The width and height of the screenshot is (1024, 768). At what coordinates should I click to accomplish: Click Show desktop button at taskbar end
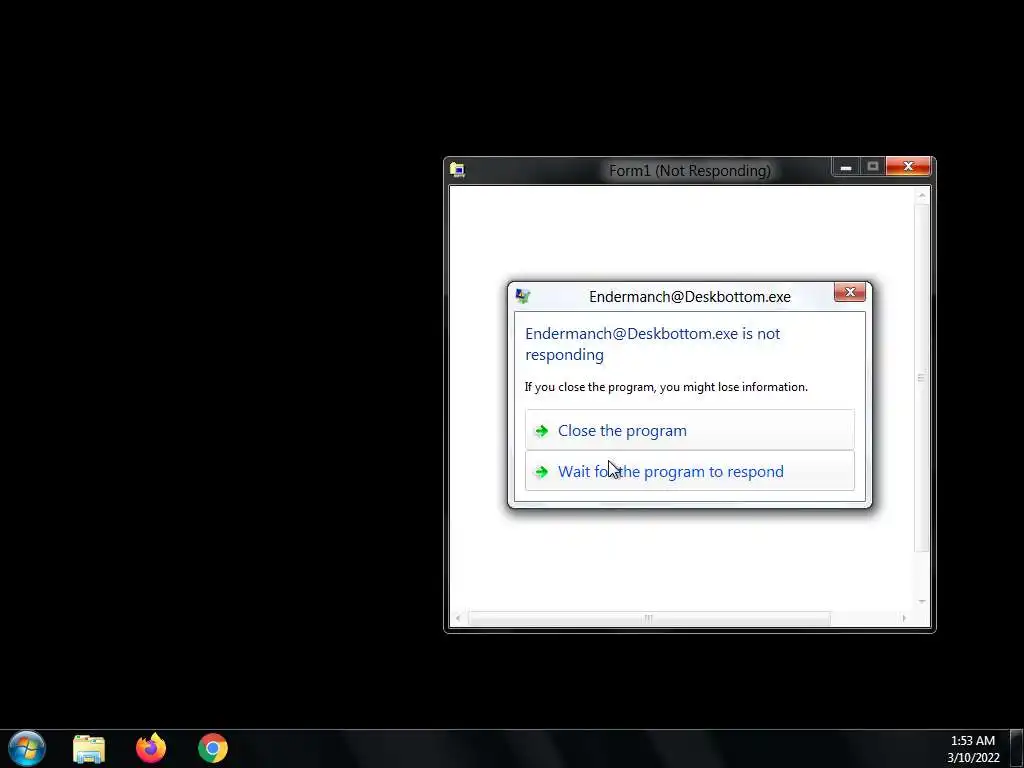[1016, 748]
